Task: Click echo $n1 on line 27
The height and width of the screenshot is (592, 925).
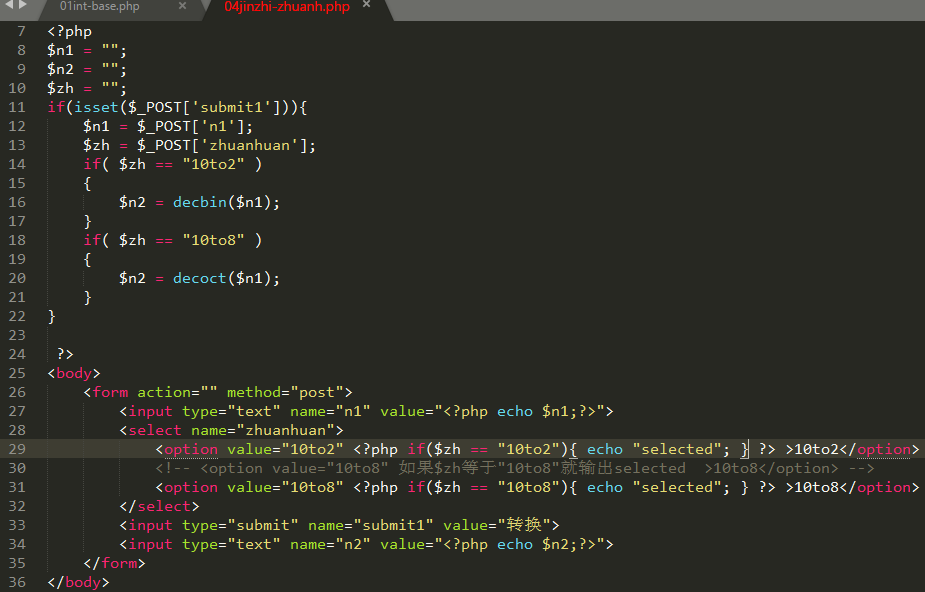Action: point(532,411)
